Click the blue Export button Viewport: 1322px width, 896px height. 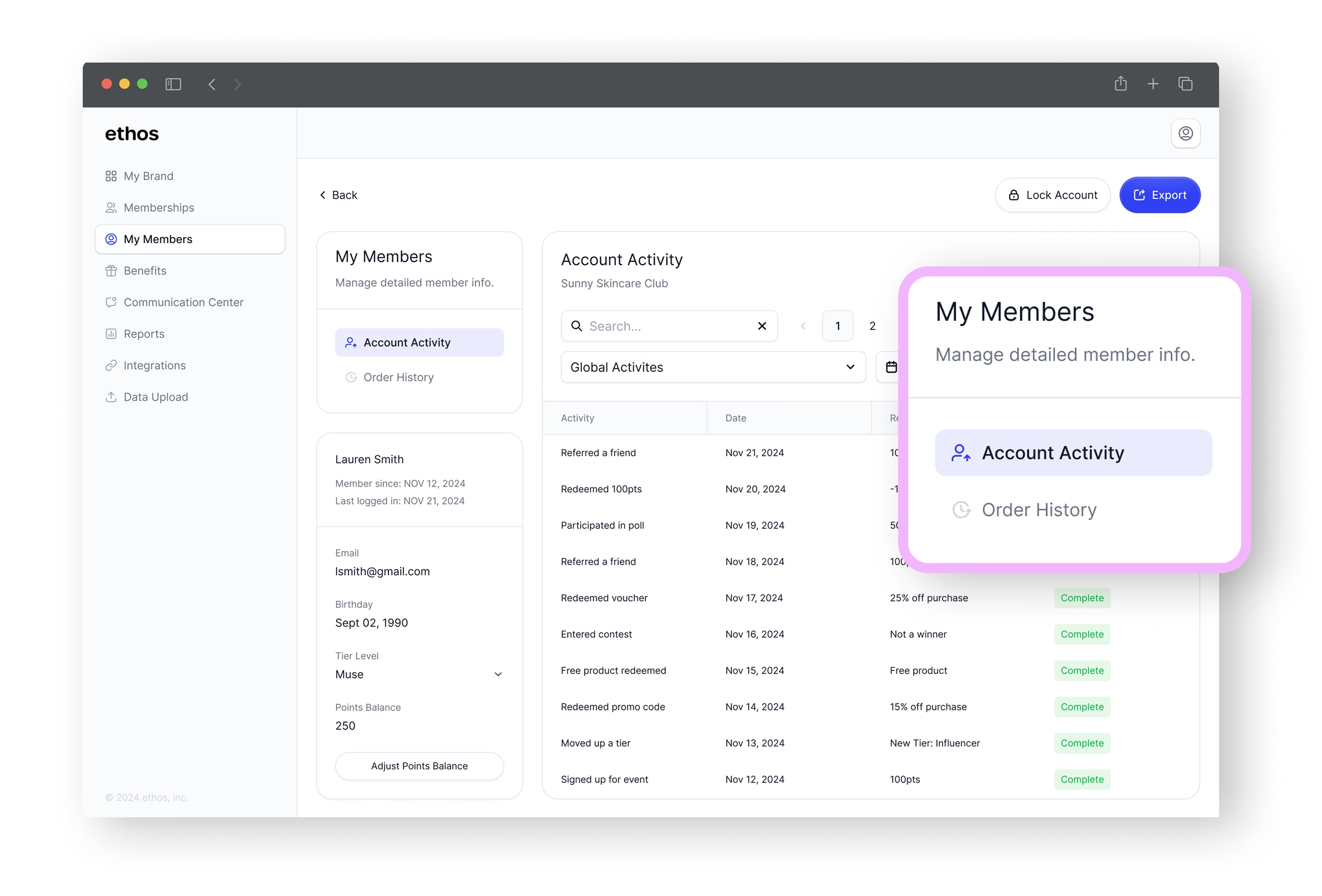point(1160,195)
